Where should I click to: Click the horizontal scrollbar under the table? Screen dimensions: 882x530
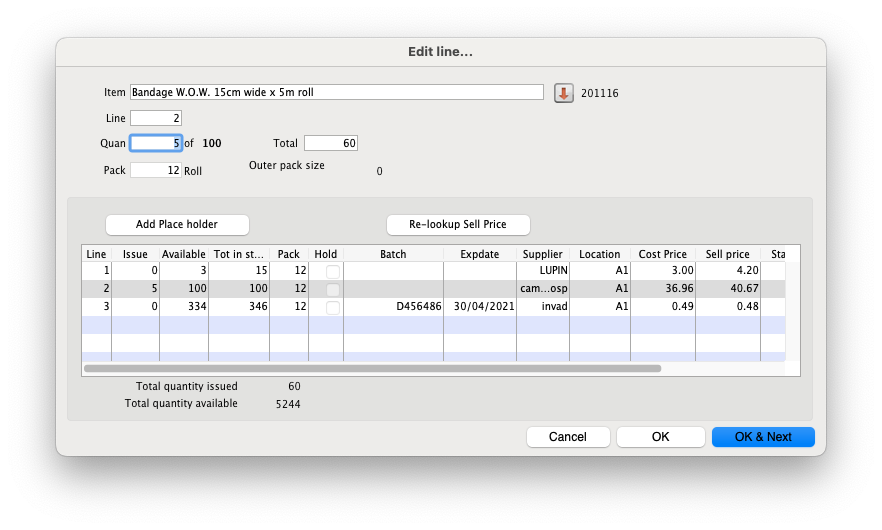pos(372,368)
